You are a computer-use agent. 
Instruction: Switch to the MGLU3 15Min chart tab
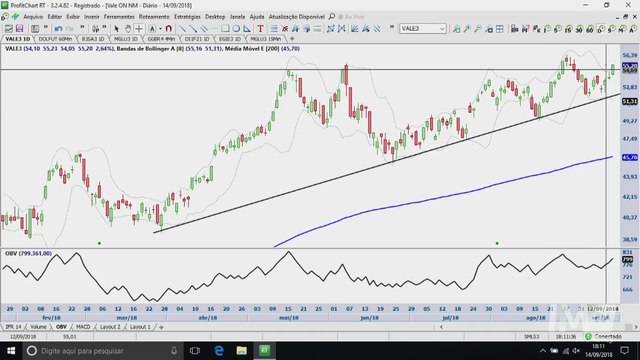[266, 39]
